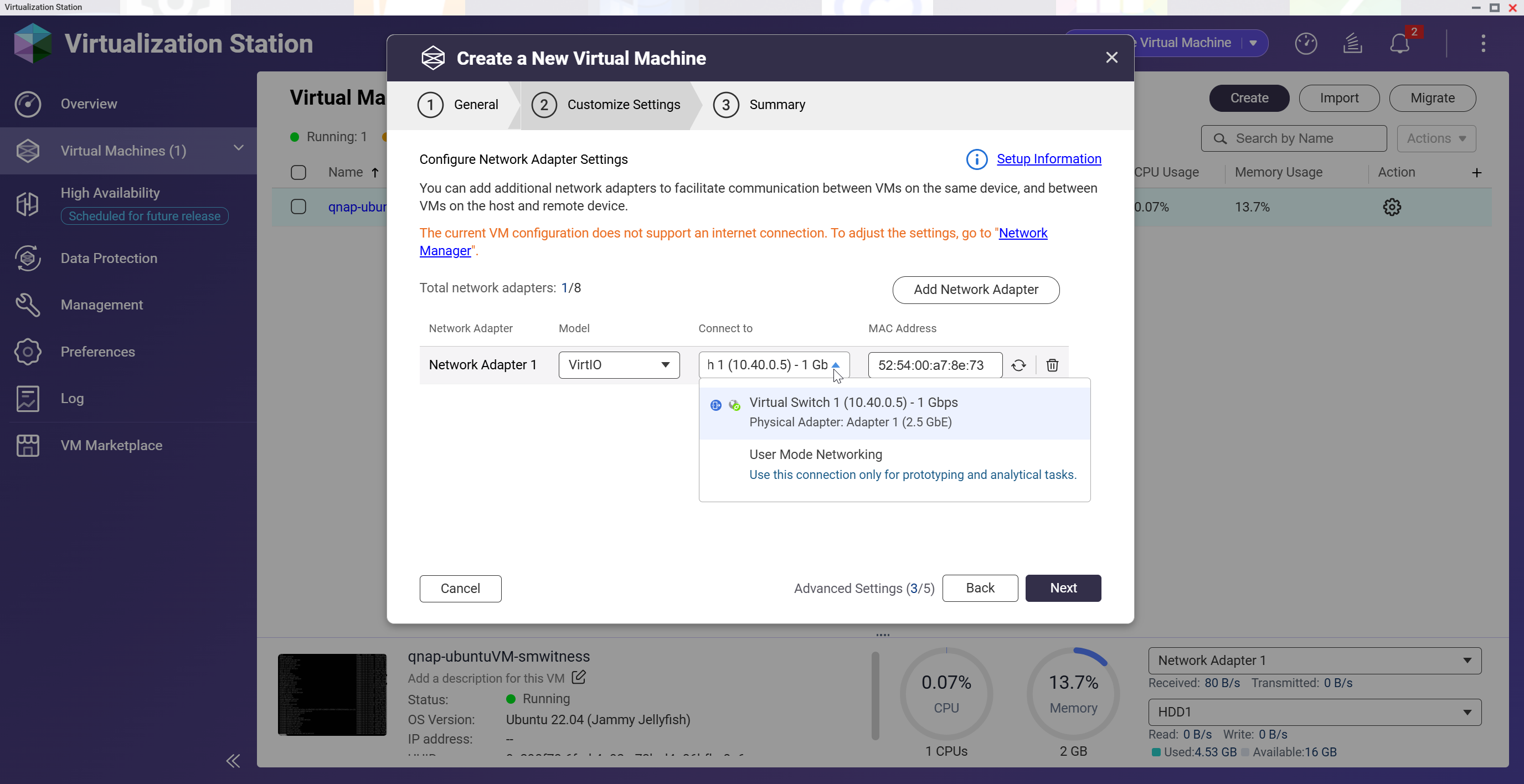Regenerate MAC address with refresh icon

click(x=1018, y=365)
